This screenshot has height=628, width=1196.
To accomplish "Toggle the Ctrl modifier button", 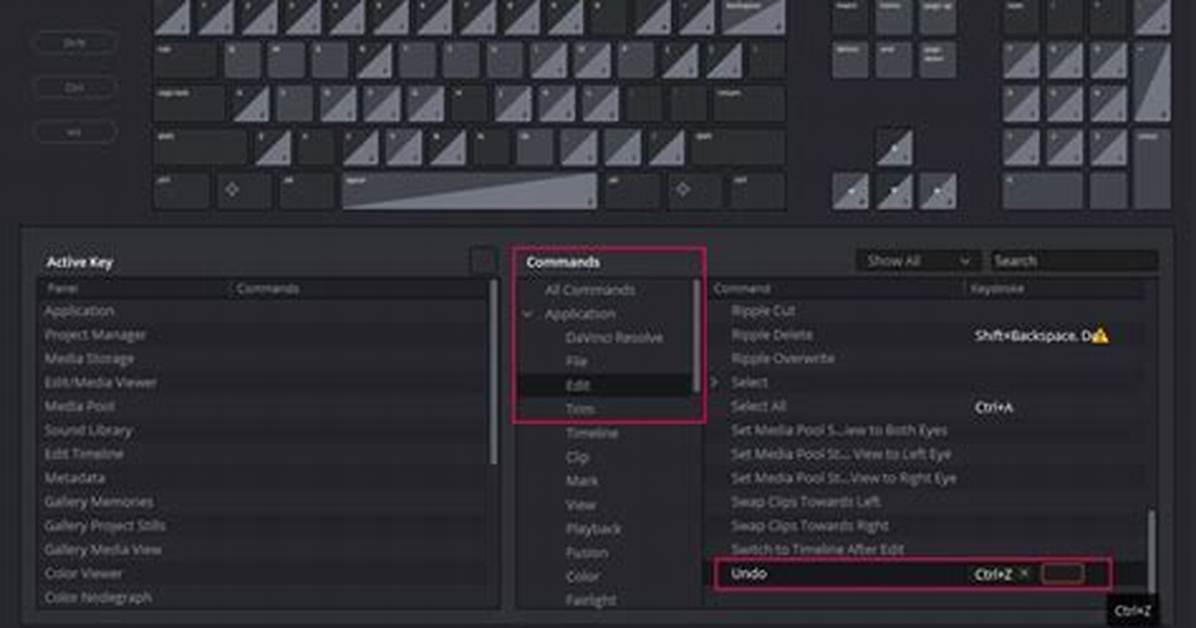I will (x=75, y=87).
